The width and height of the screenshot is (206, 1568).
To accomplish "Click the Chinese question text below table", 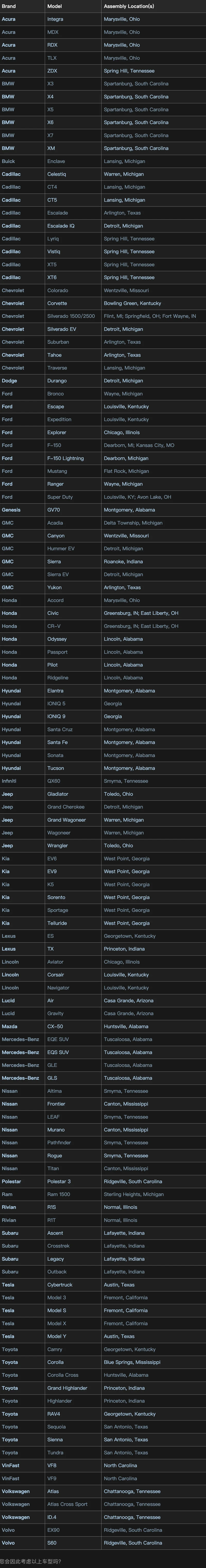I will tap(30, 1561).
